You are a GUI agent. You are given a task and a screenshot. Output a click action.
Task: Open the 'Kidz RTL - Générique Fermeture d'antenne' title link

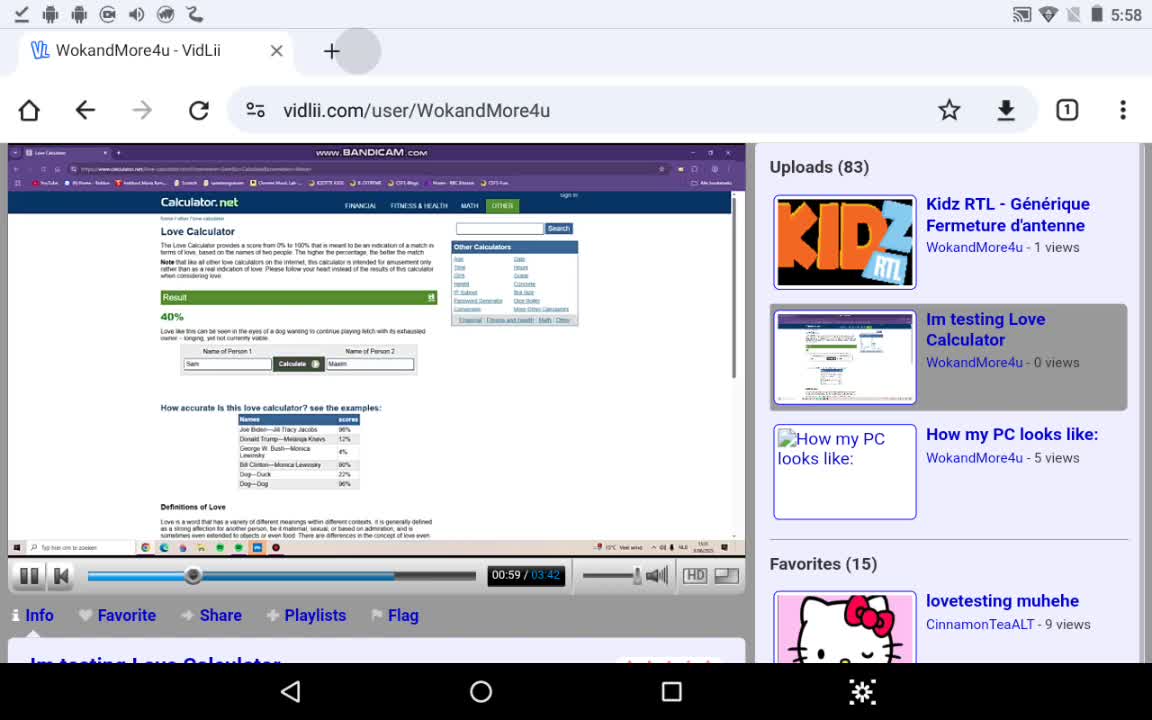point(1007,215)
